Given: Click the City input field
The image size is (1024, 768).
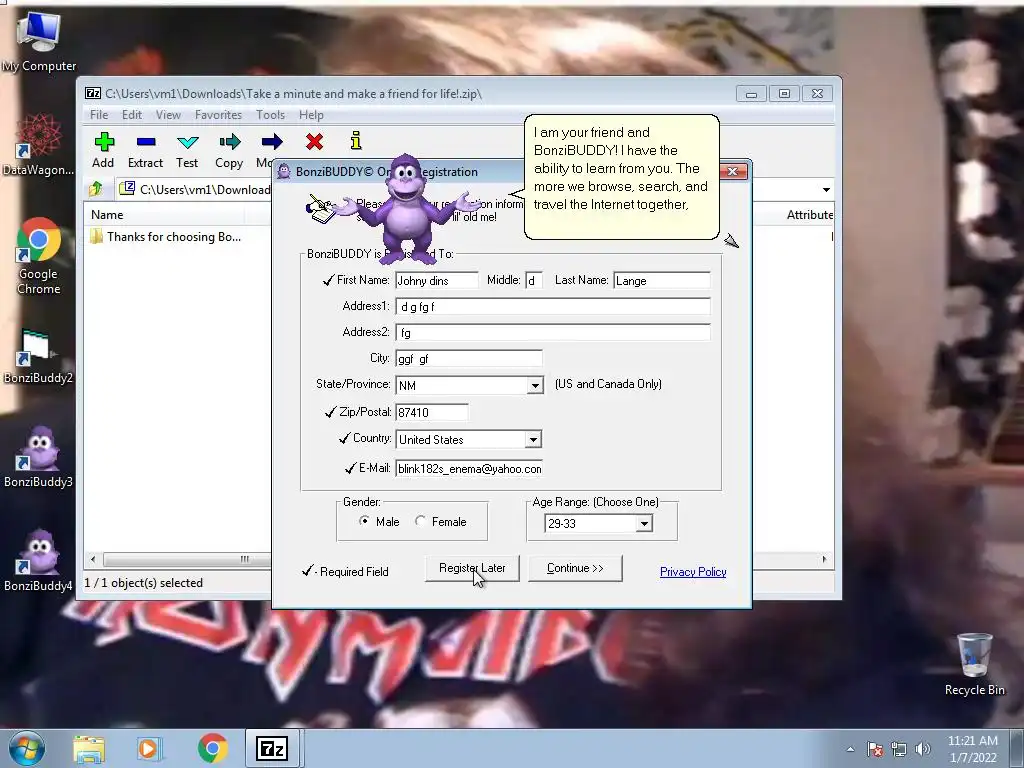Looking at the screenshot, I should (469, 359).
